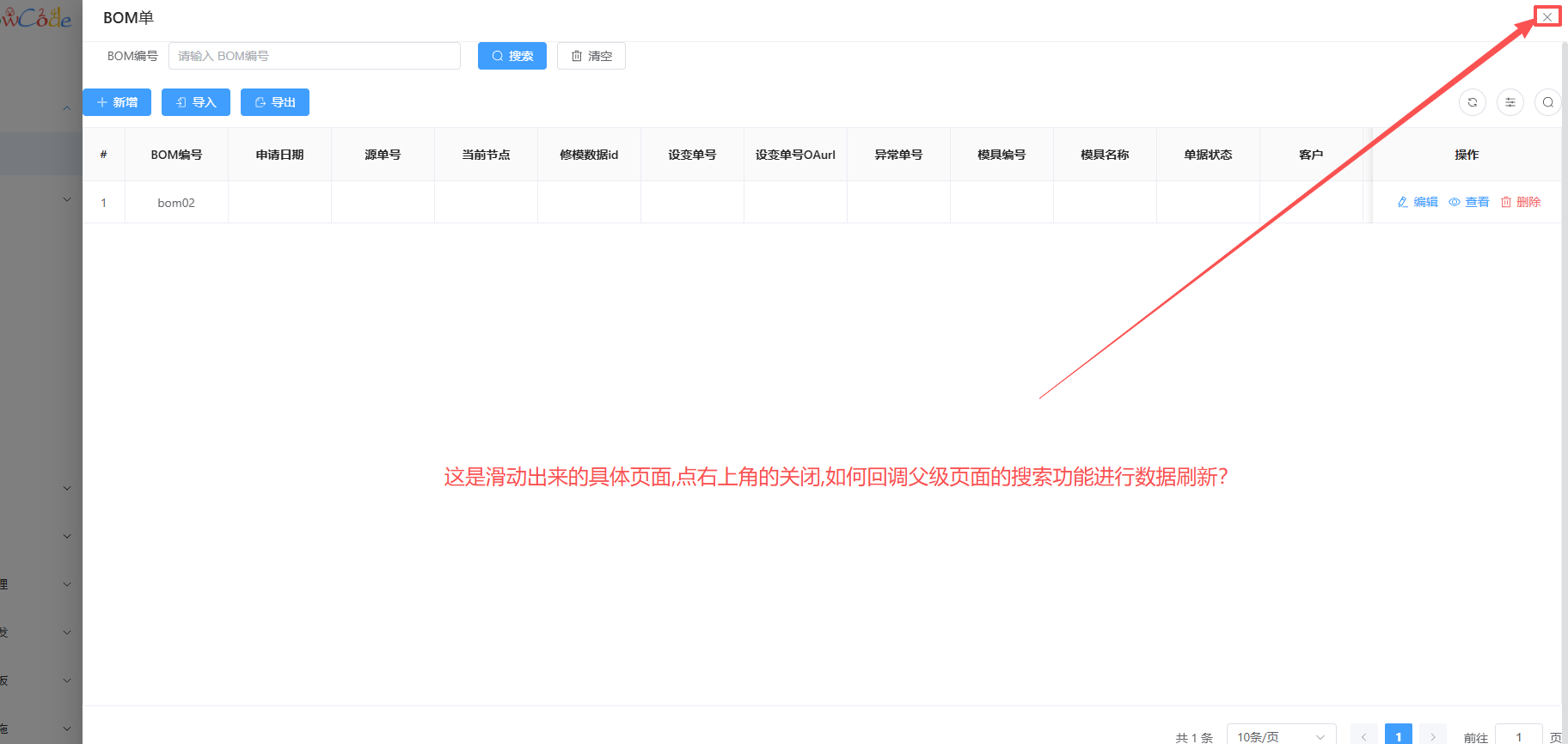
Task: Open the column settings icon
Action: (1510, 102)
